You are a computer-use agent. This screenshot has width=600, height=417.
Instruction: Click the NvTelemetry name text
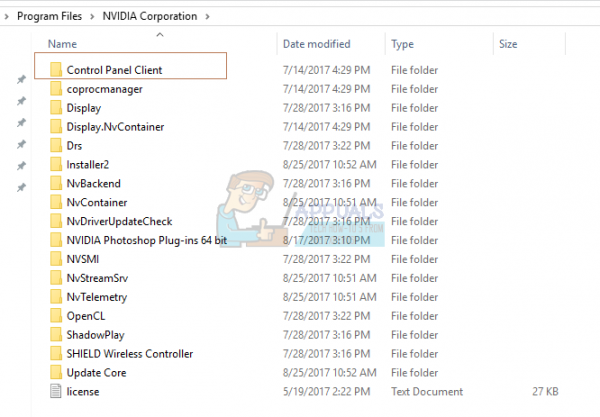point(97,297)
